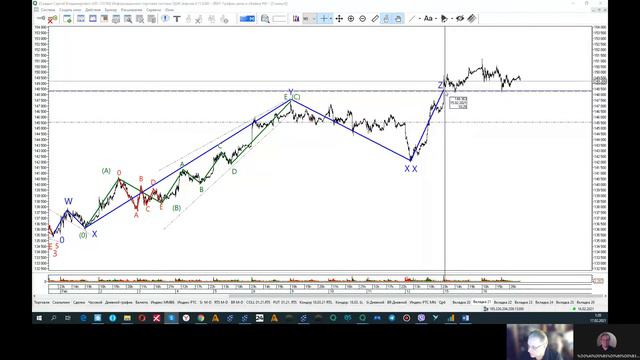Select the text T tool in left toolbar
The image size is (640, 360).
[177, 19]
